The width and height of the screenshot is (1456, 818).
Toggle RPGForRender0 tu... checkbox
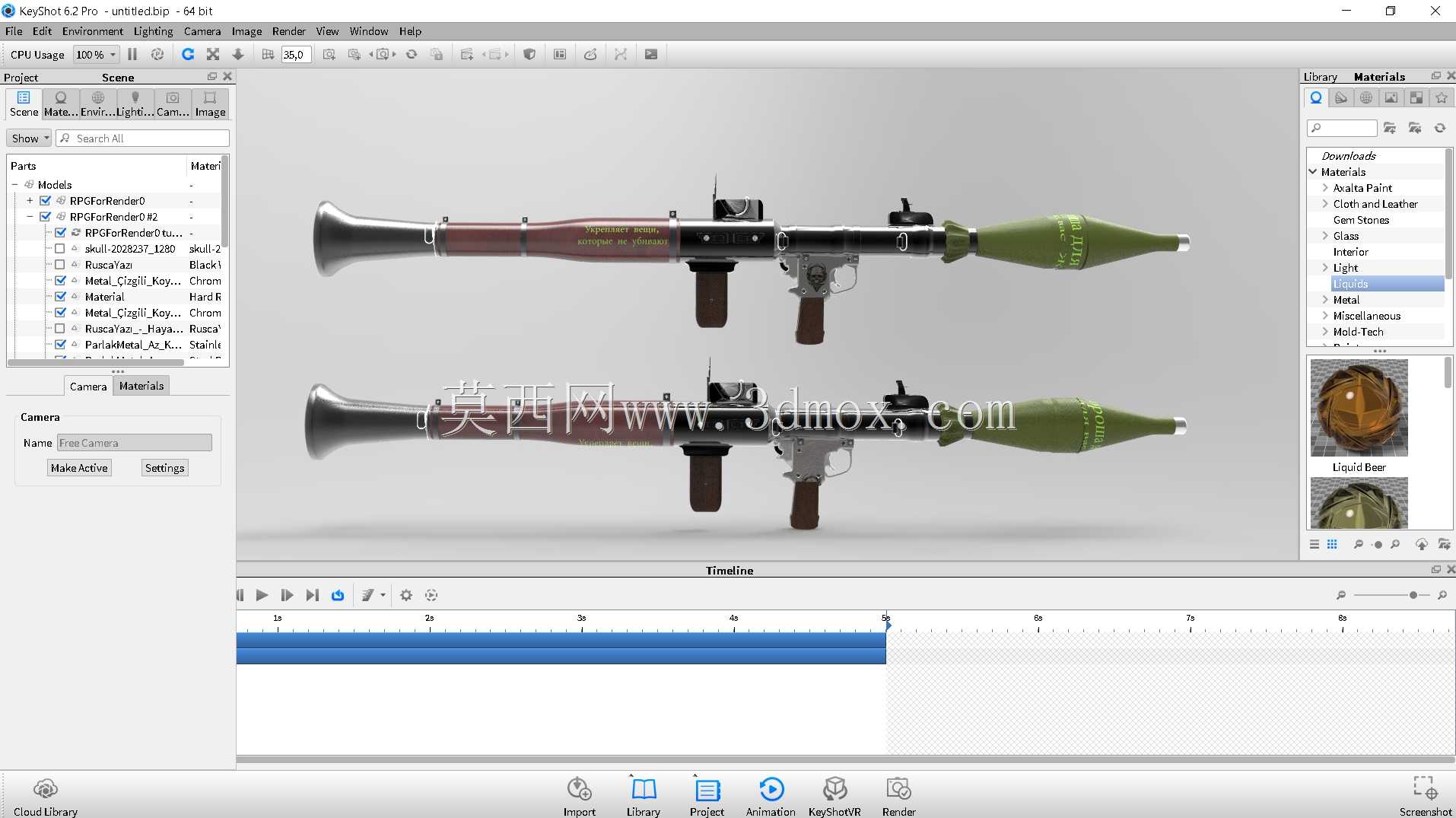(x=60, y=233)
